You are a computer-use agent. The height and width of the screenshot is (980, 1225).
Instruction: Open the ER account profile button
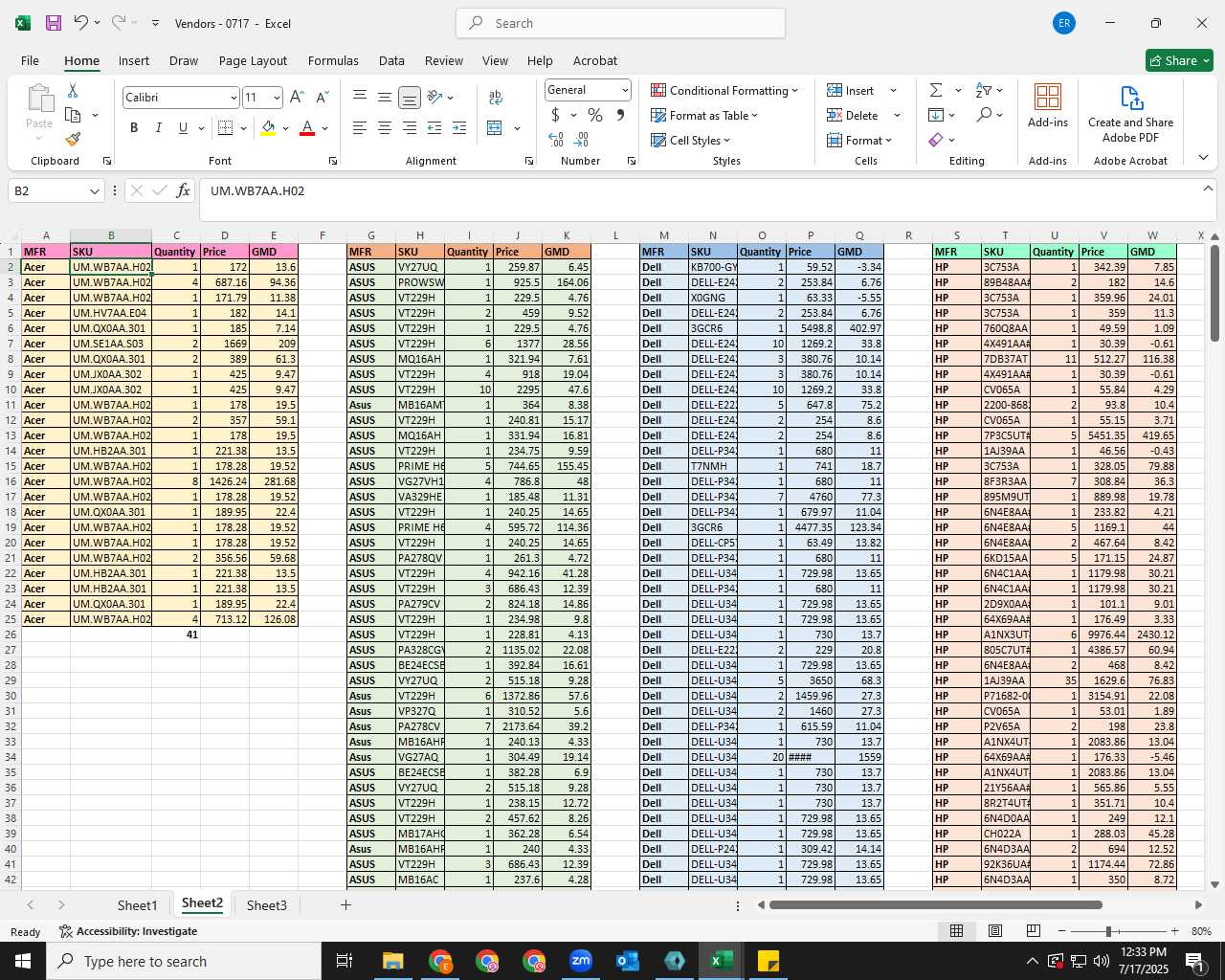(x=1063, y=23)
